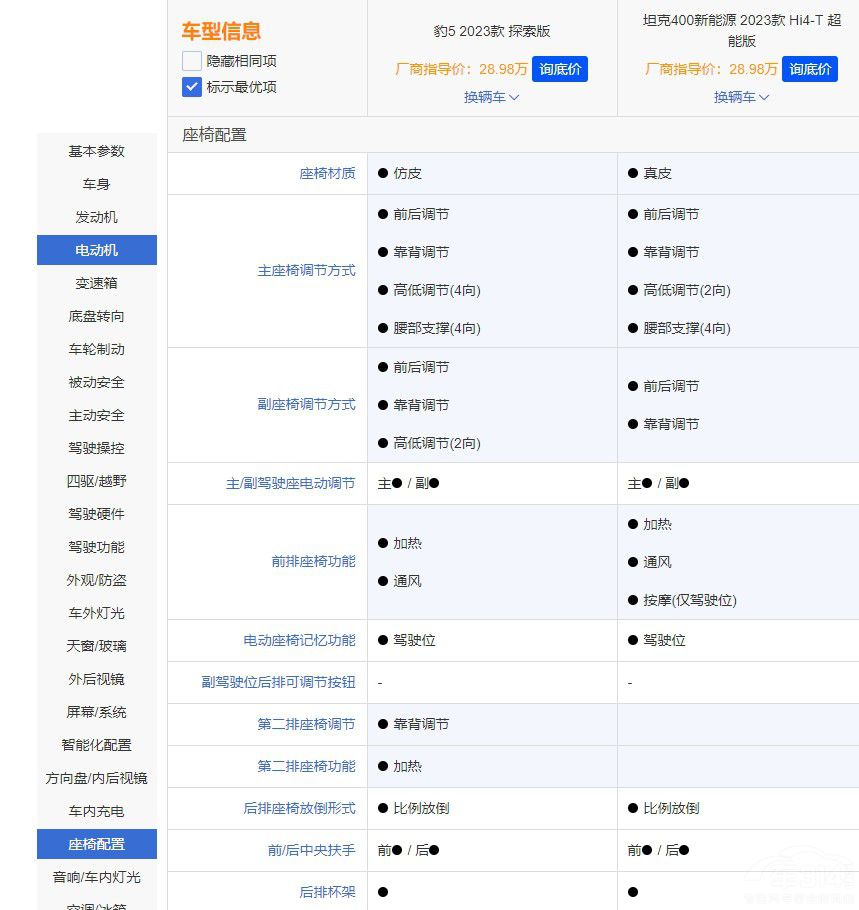The image size is (859, 910).
Task: Click the 座椅材质 row label link
Action: pyautogui.click(x=327, y=172)
